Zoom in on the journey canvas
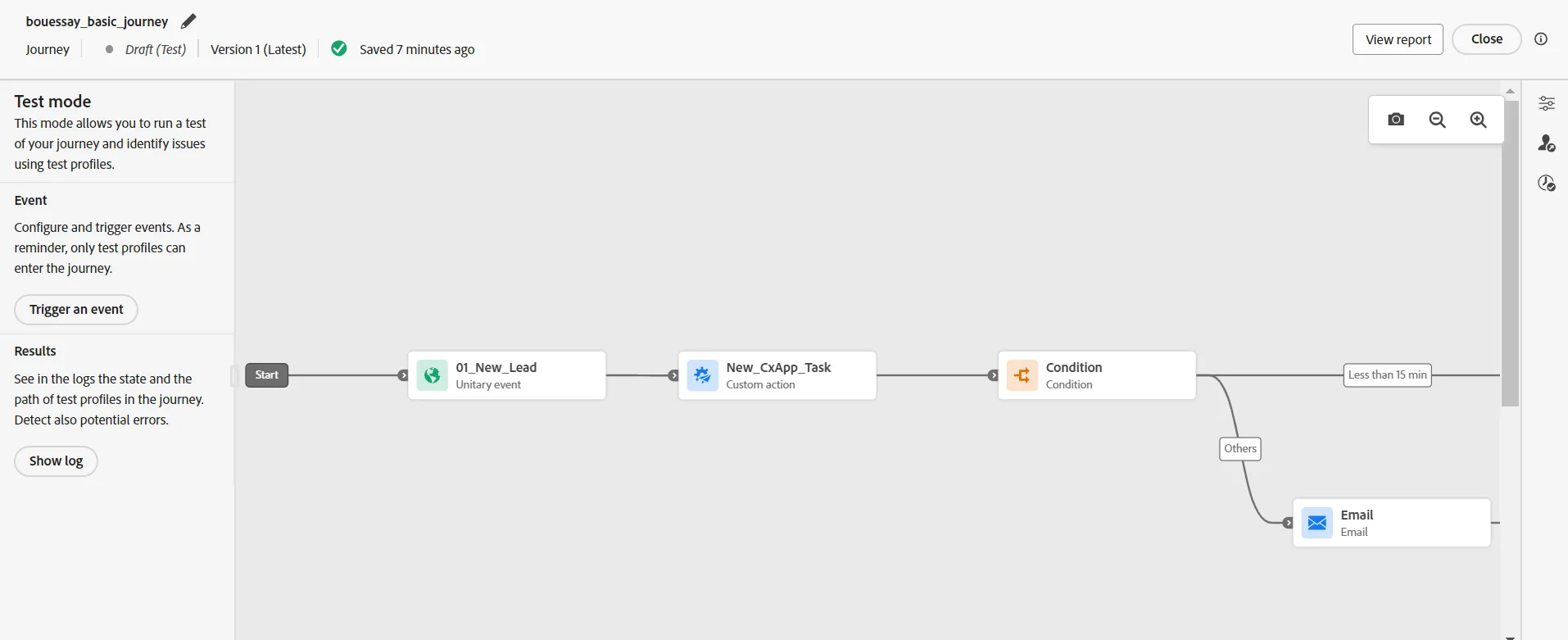This screenshot has height=640, width=1568. (x=1478, y=120)
